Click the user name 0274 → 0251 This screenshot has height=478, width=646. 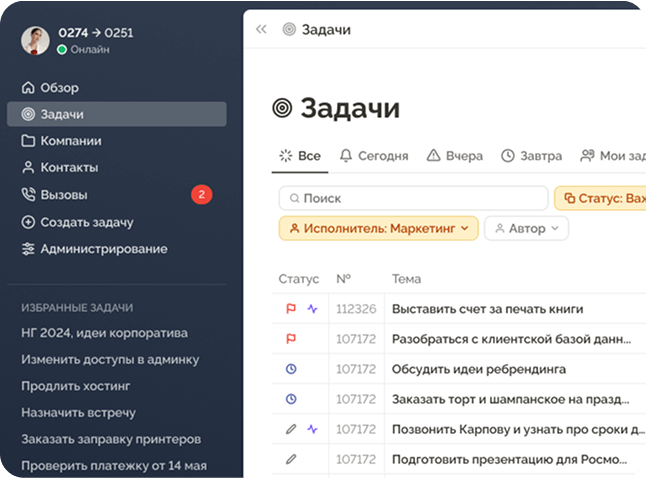tap(96, 33)
